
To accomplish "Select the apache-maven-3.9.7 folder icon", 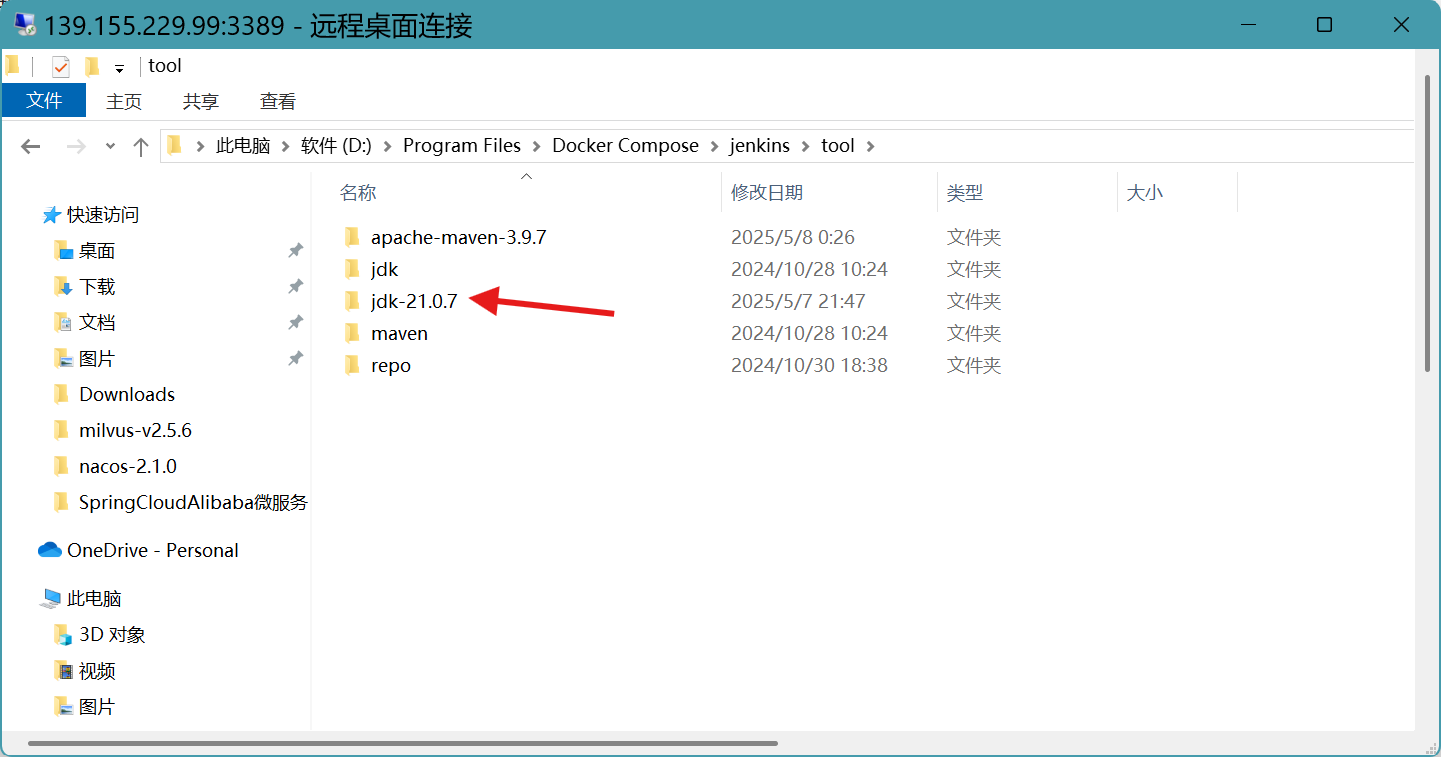I will (352, 237).
